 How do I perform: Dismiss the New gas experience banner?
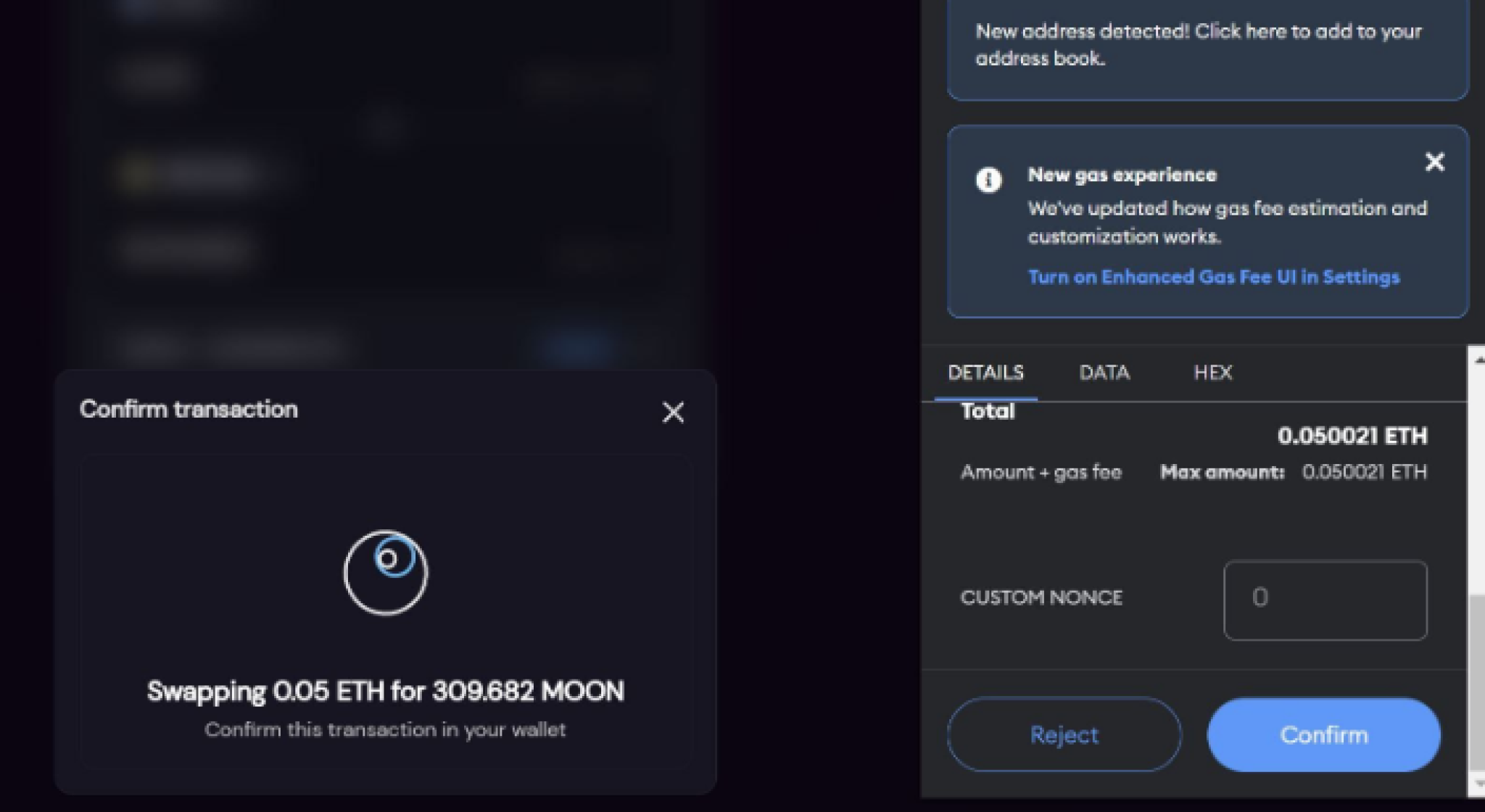(1434, 162)
